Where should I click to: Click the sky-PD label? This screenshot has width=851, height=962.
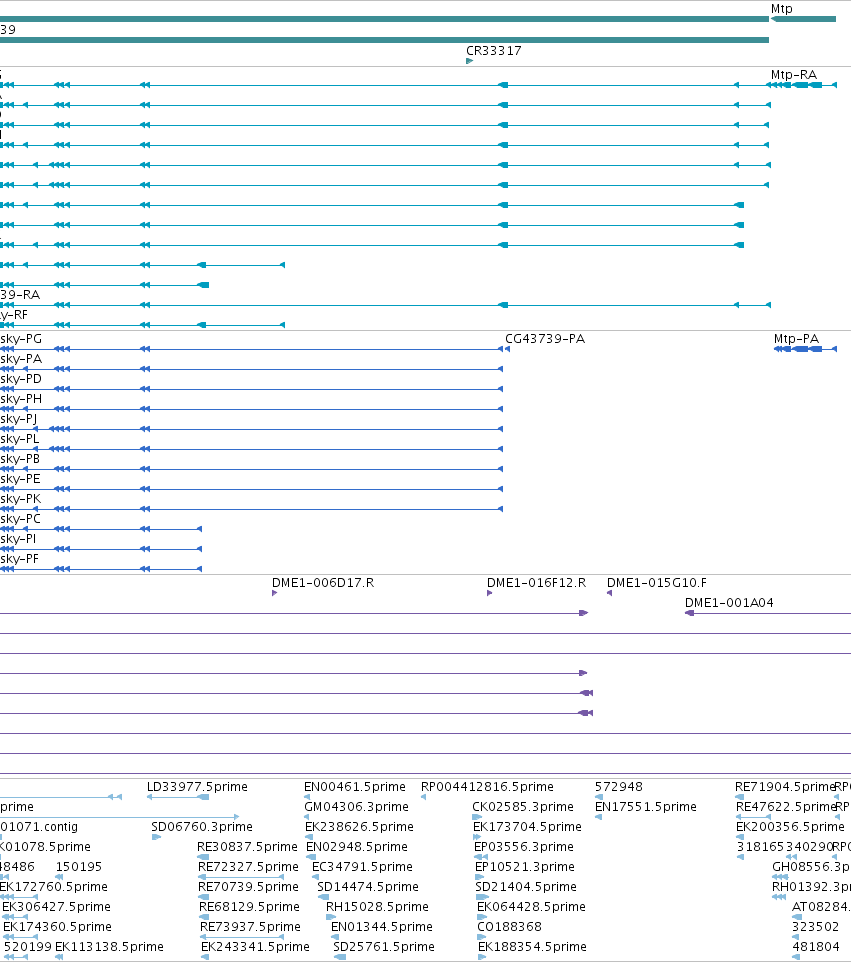click(21, 379)
